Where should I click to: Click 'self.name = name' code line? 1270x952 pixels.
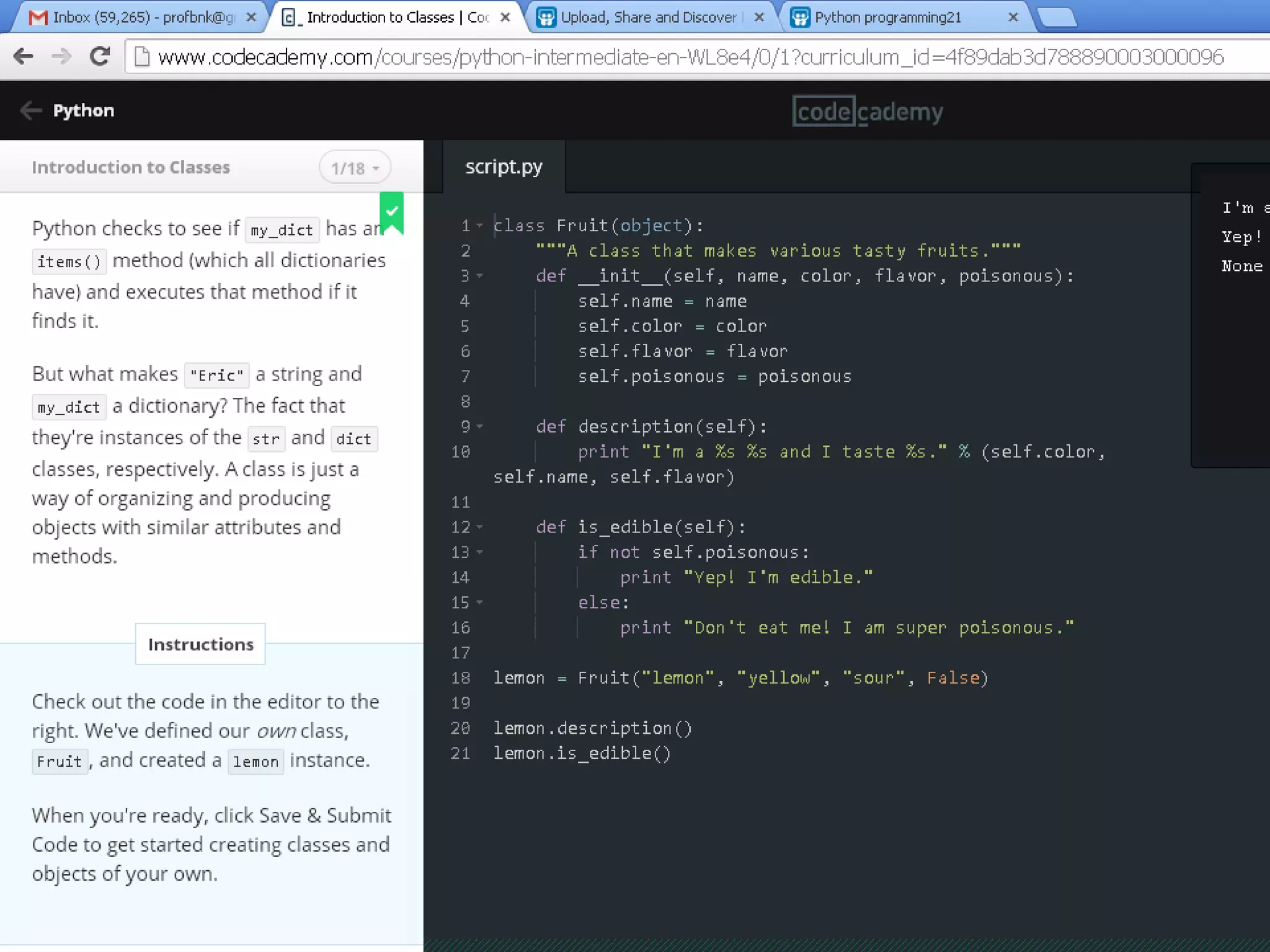click(662, 301)
